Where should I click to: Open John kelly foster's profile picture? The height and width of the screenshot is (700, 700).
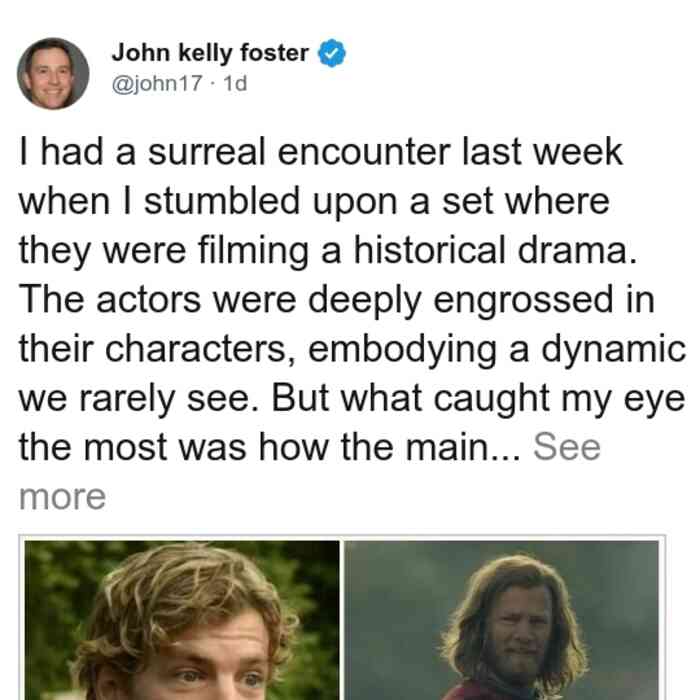[53, 74]
